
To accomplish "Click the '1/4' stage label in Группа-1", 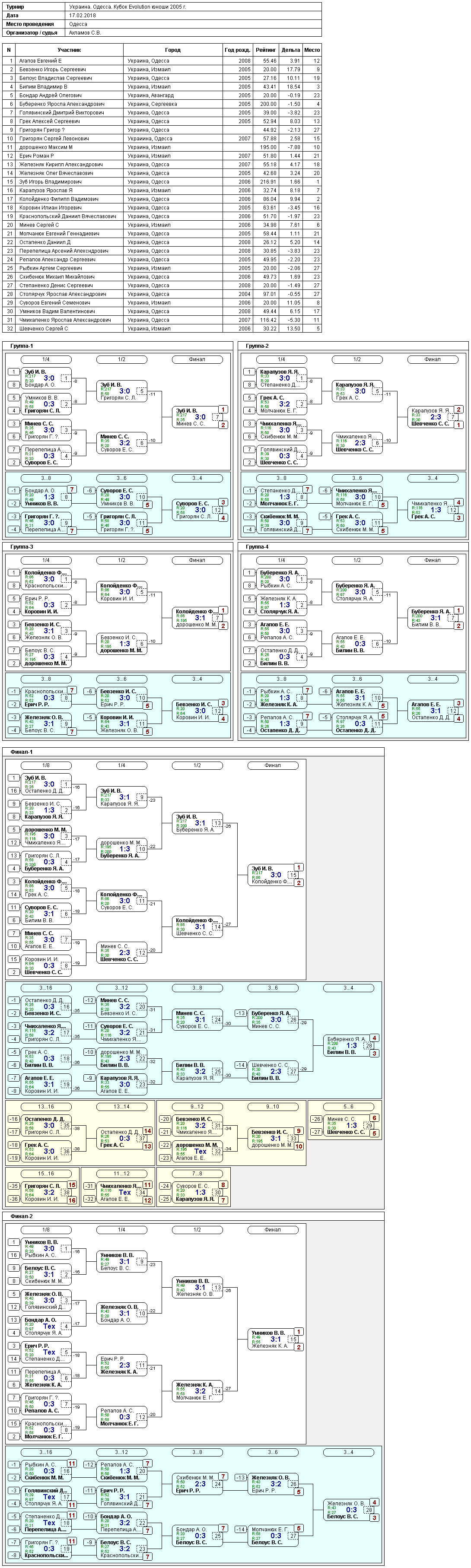I will click(x=46, y=359).
